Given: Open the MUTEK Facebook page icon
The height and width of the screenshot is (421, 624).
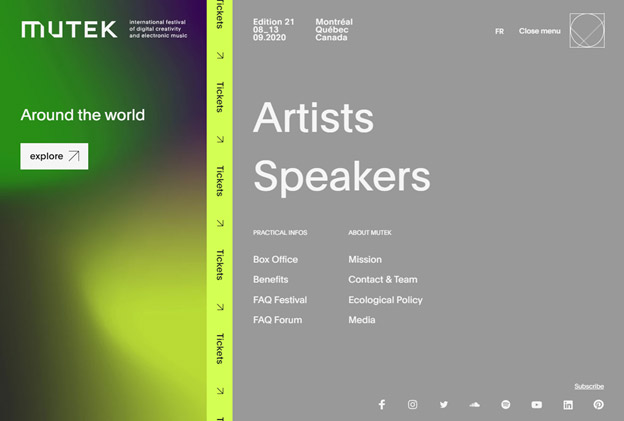Looking at the screenshot, I should coord(382,405).
